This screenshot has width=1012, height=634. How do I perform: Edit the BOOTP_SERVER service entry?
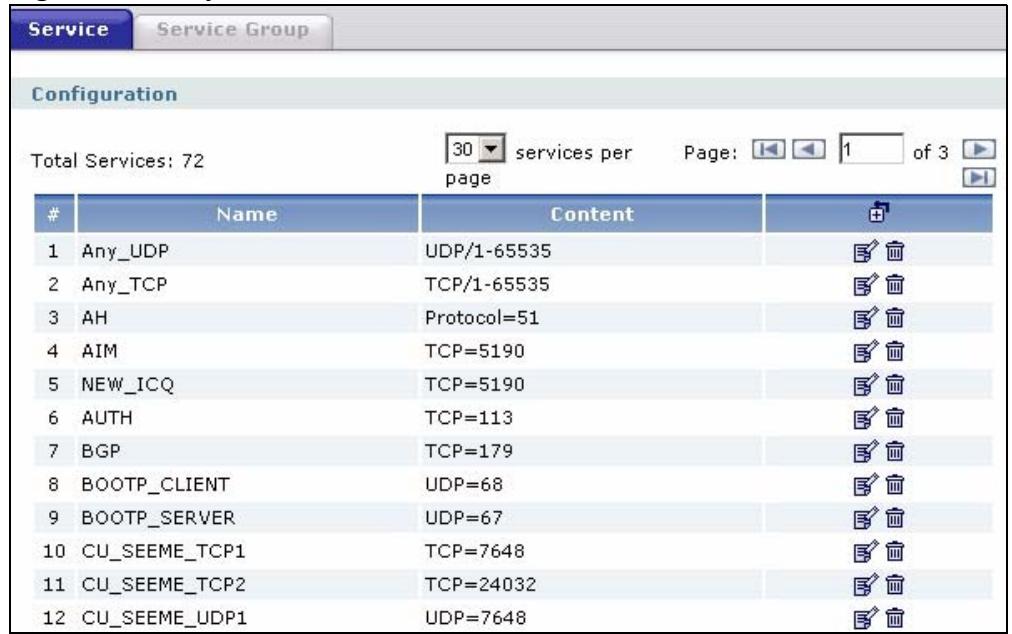[x=865, y=518]
